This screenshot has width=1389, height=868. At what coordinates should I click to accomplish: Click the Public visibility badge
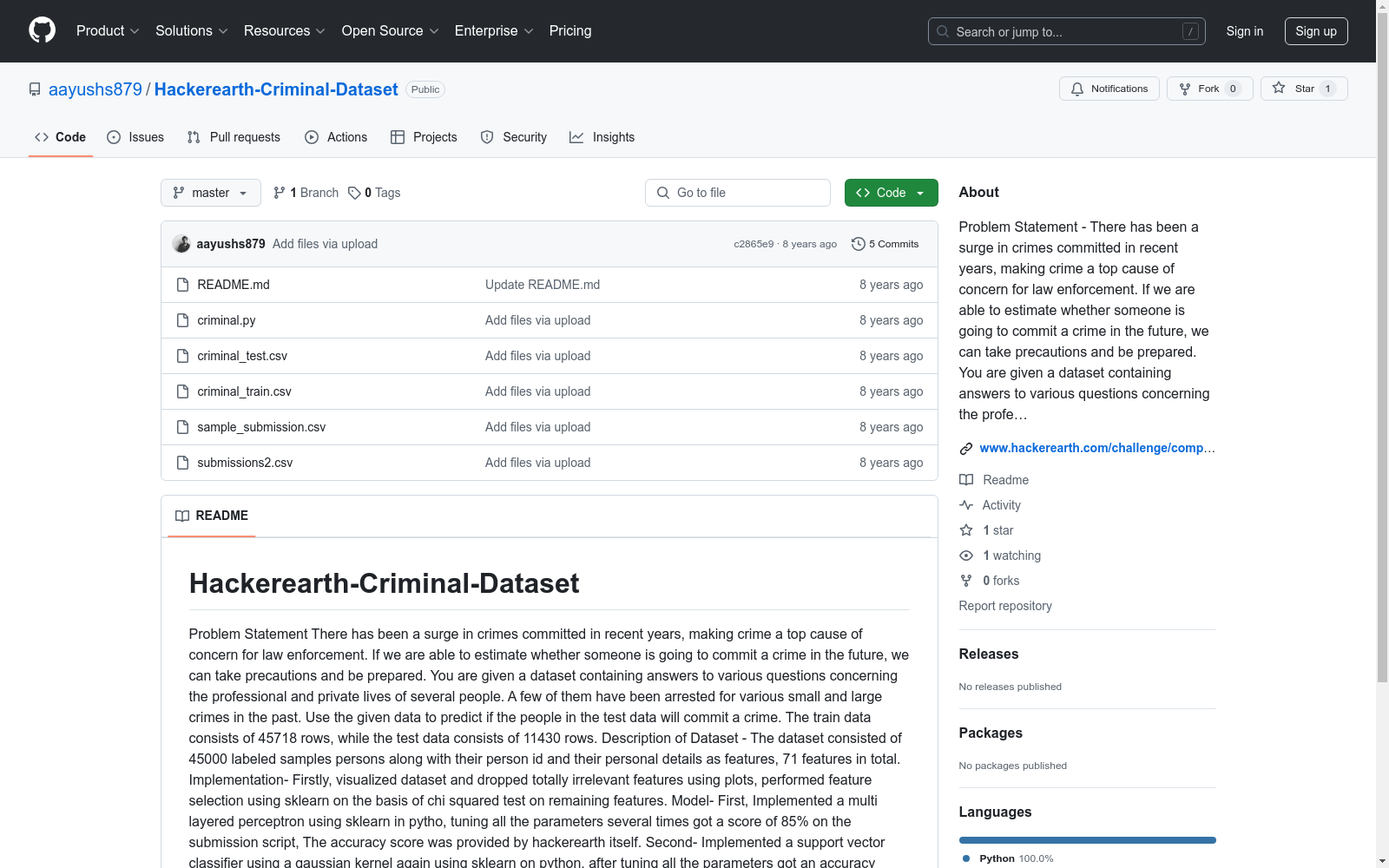[425, 89]
